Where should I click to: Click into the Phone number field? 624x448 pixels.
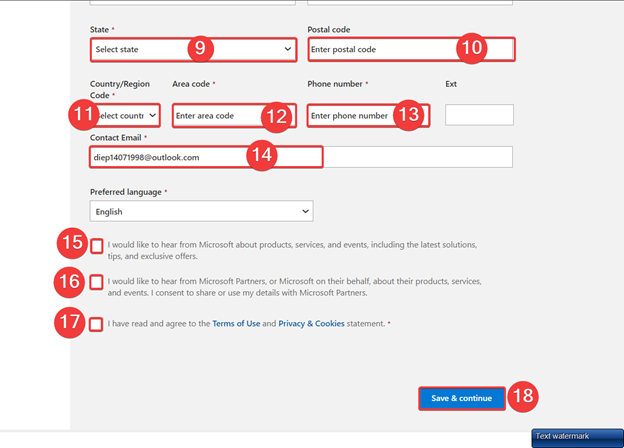[x=350, y=116]
